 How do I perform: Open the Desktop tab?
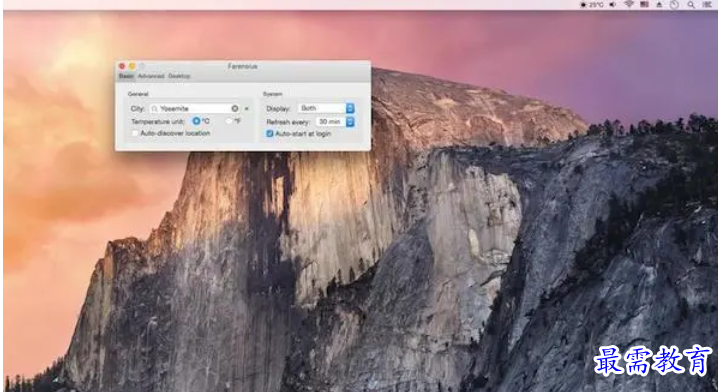[179, 76]
